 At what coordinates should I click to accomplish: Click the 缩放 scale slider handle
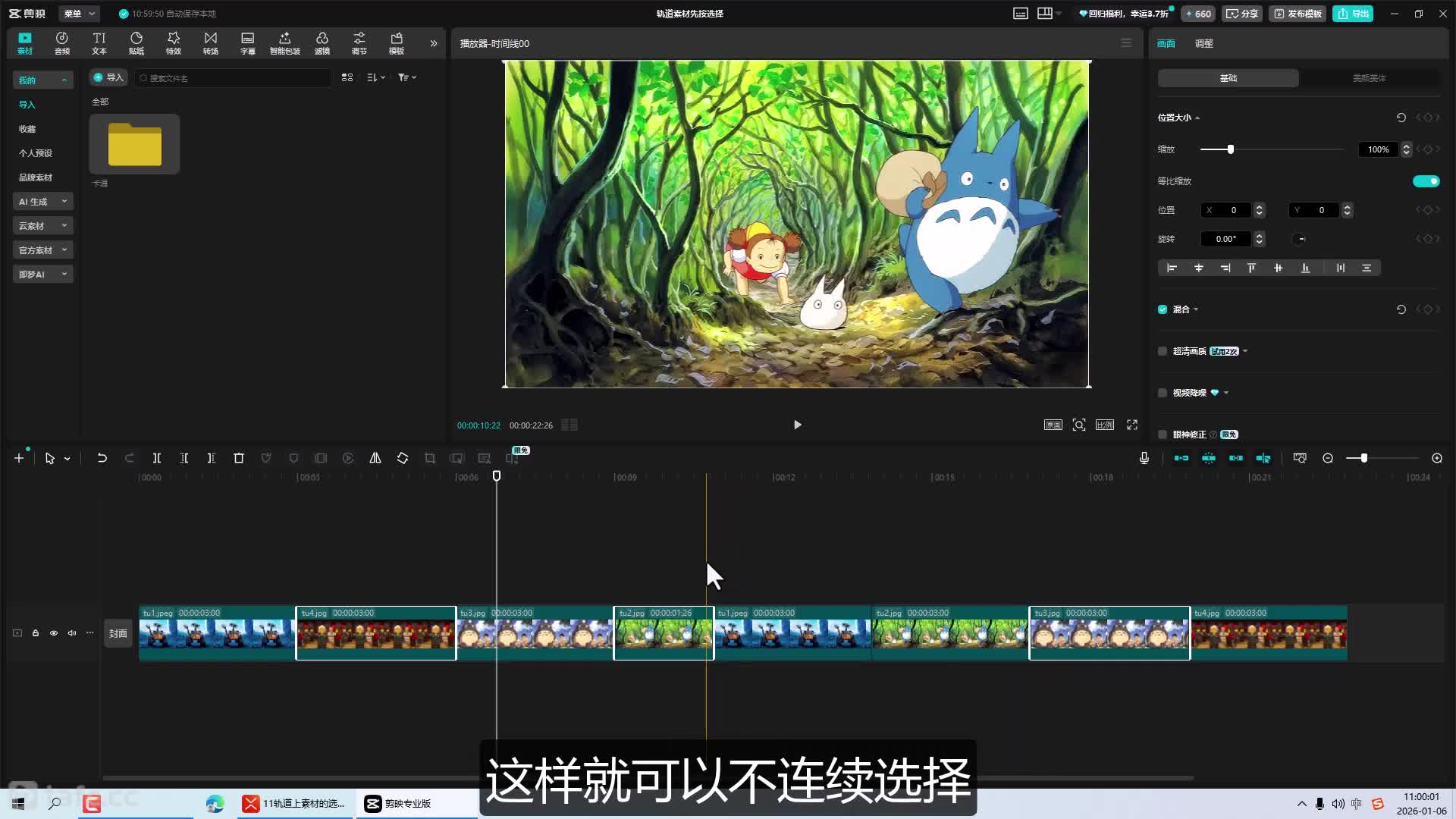coord(1231,149)
